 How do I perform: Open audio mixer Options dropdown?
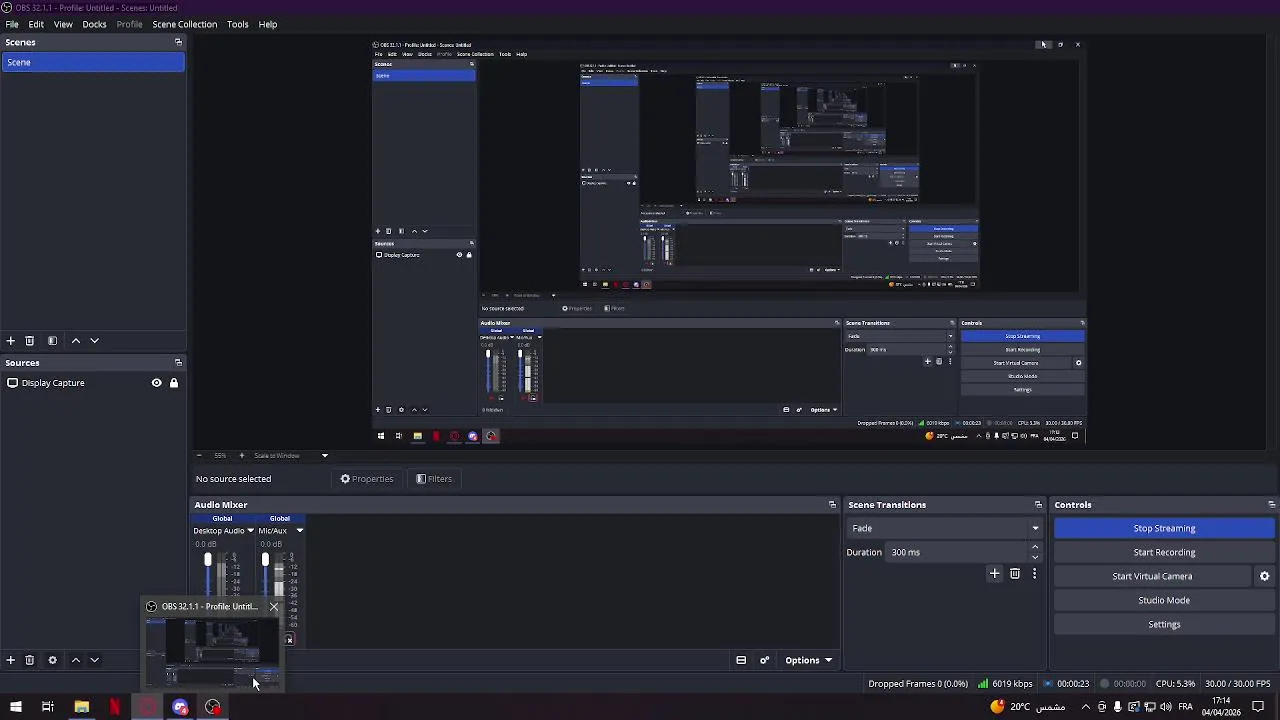pyautogui.click(x=808, y=660)
